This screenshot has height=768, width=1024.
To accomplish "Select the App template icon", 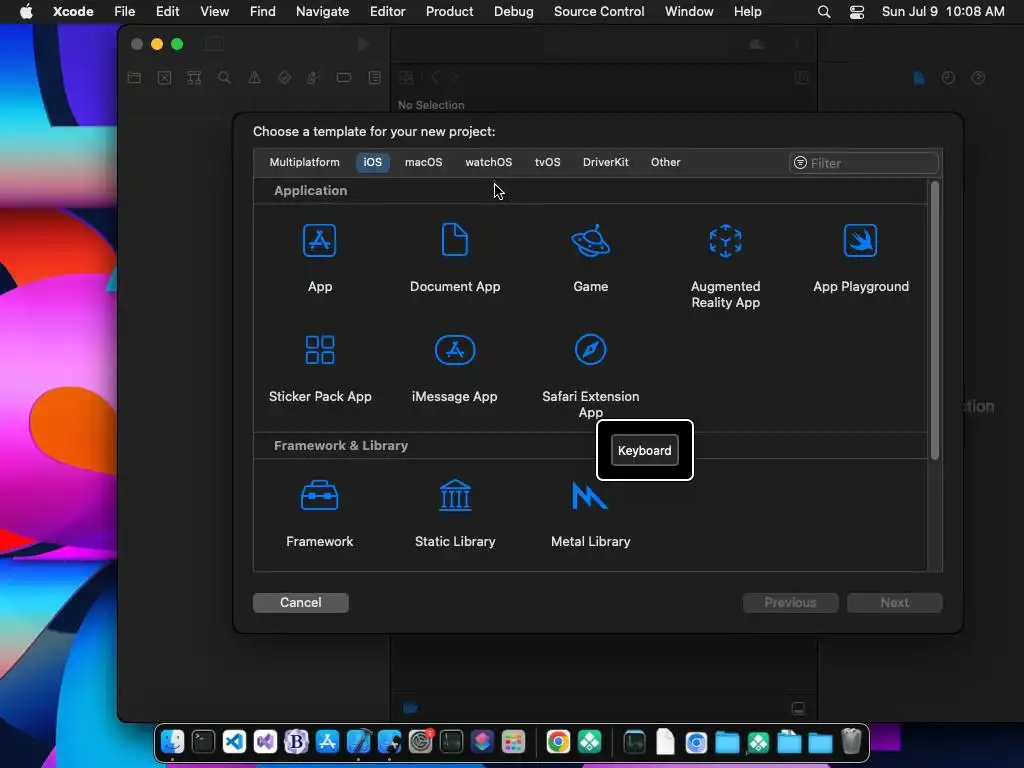I will pyautogui.click(x=319, y=240).
